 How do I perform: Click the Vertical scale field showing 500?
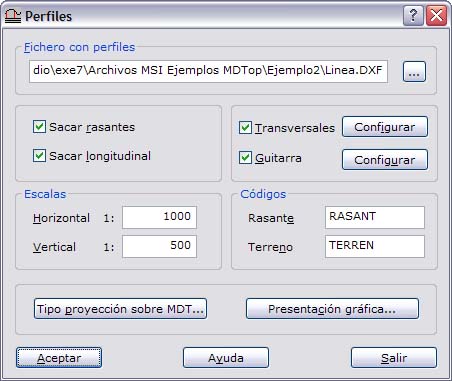pyautogui.click(x=159, y=246)
